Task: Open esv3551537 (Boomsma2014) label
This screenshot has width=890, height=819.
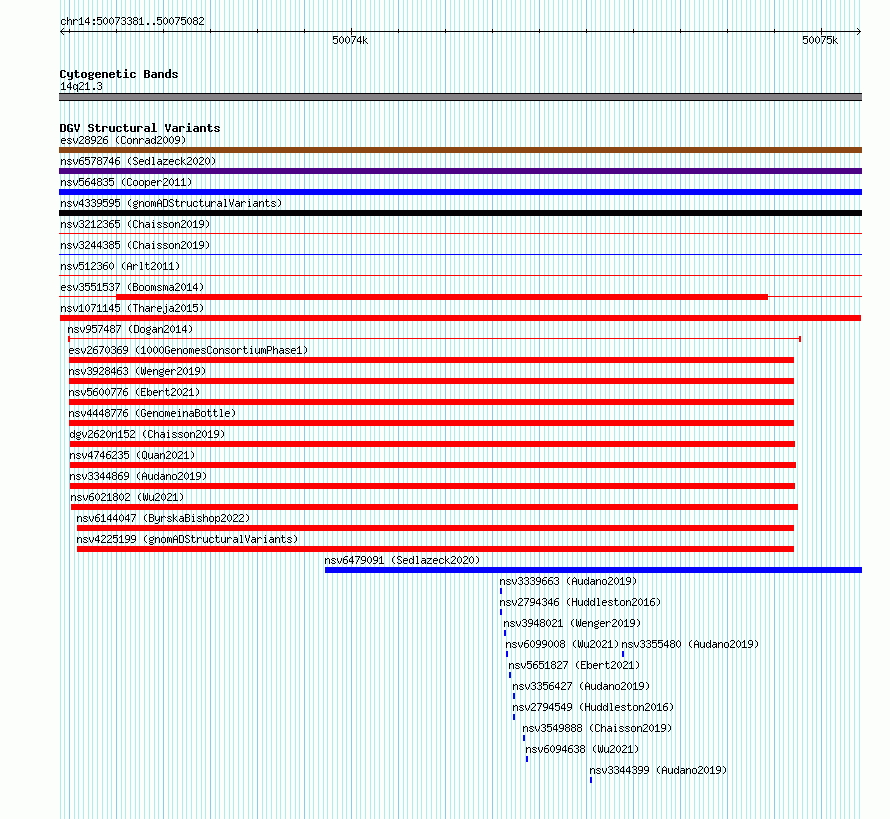Action: point(132,287)
